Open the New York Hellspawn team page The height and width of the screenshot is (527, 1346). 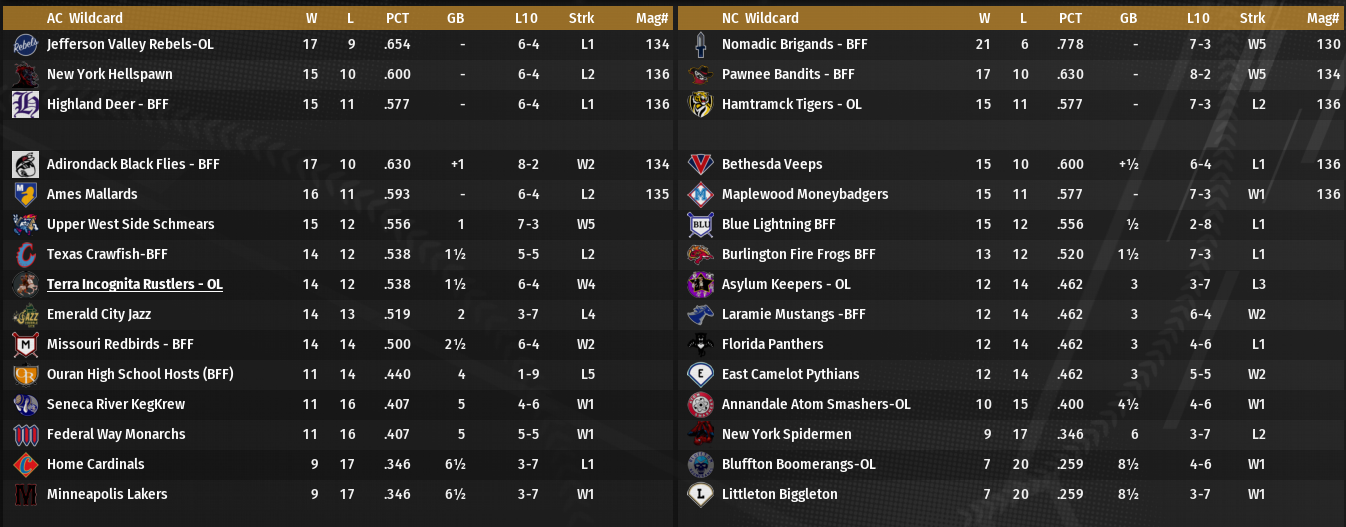click(x=109, y=75)
